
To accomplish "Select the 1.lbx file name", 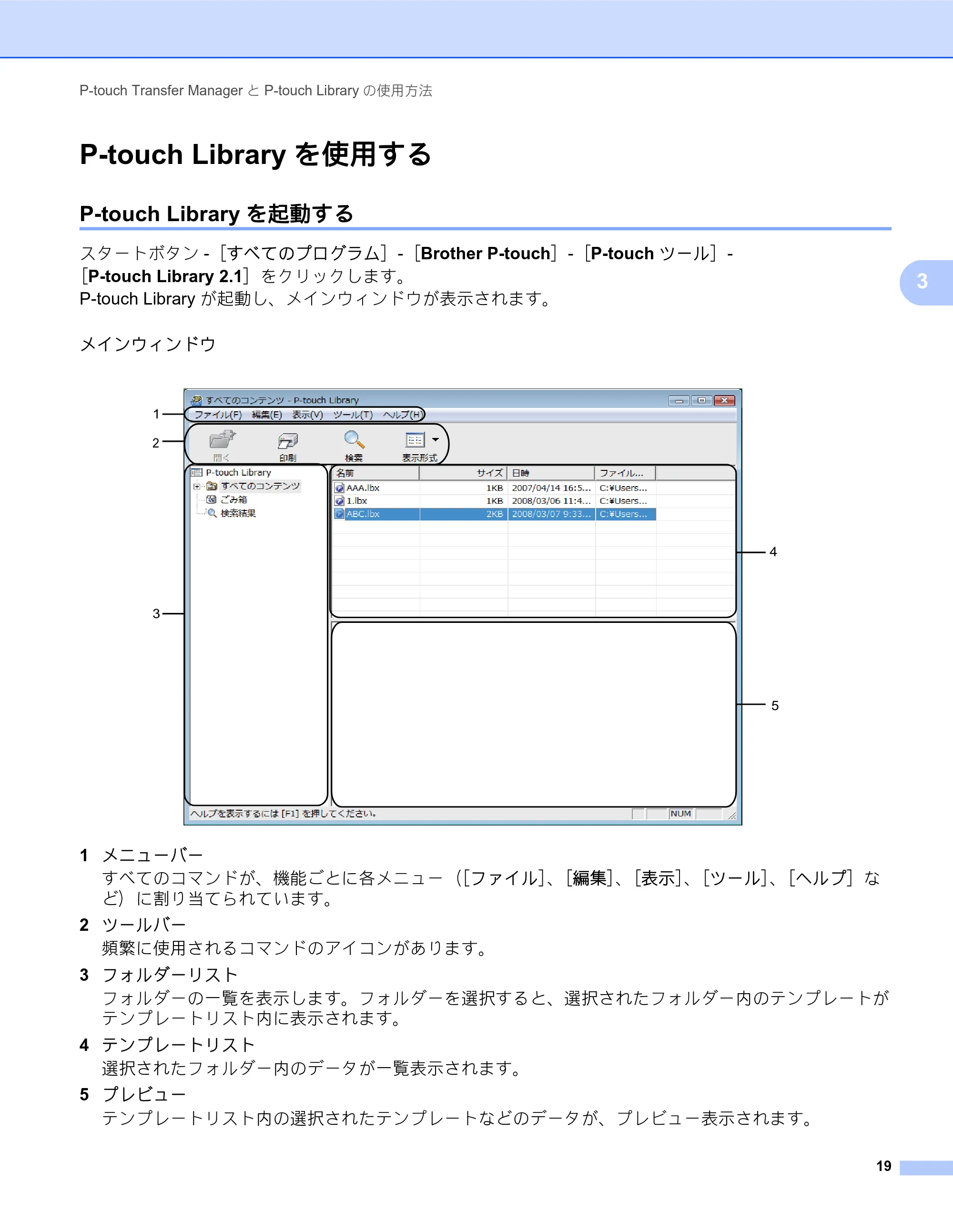I will point(356,501).
